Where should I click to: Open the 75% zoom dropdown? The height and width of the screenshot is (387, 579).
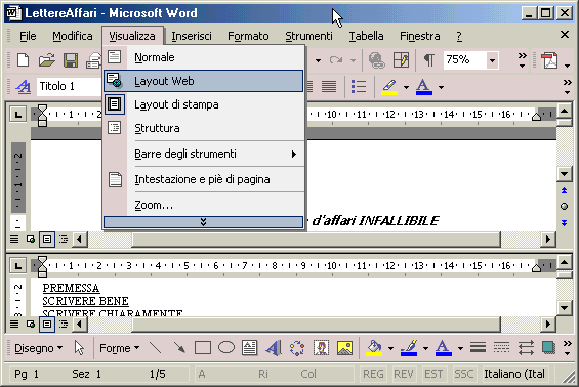[x=492, y=60]
